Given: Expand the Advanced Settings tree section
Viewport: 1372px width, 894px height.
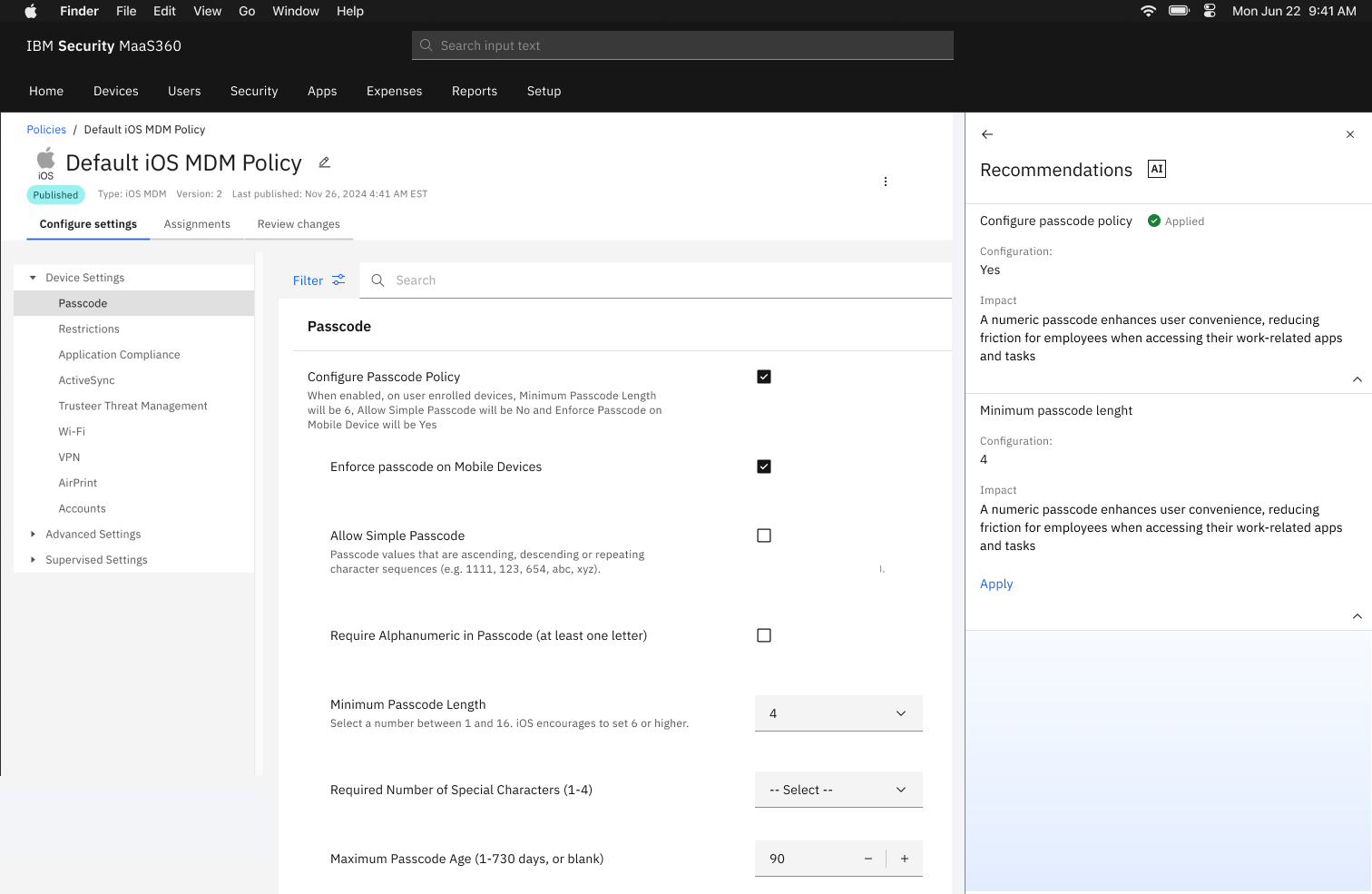Looking at the screenshot, I should (34, 535).
